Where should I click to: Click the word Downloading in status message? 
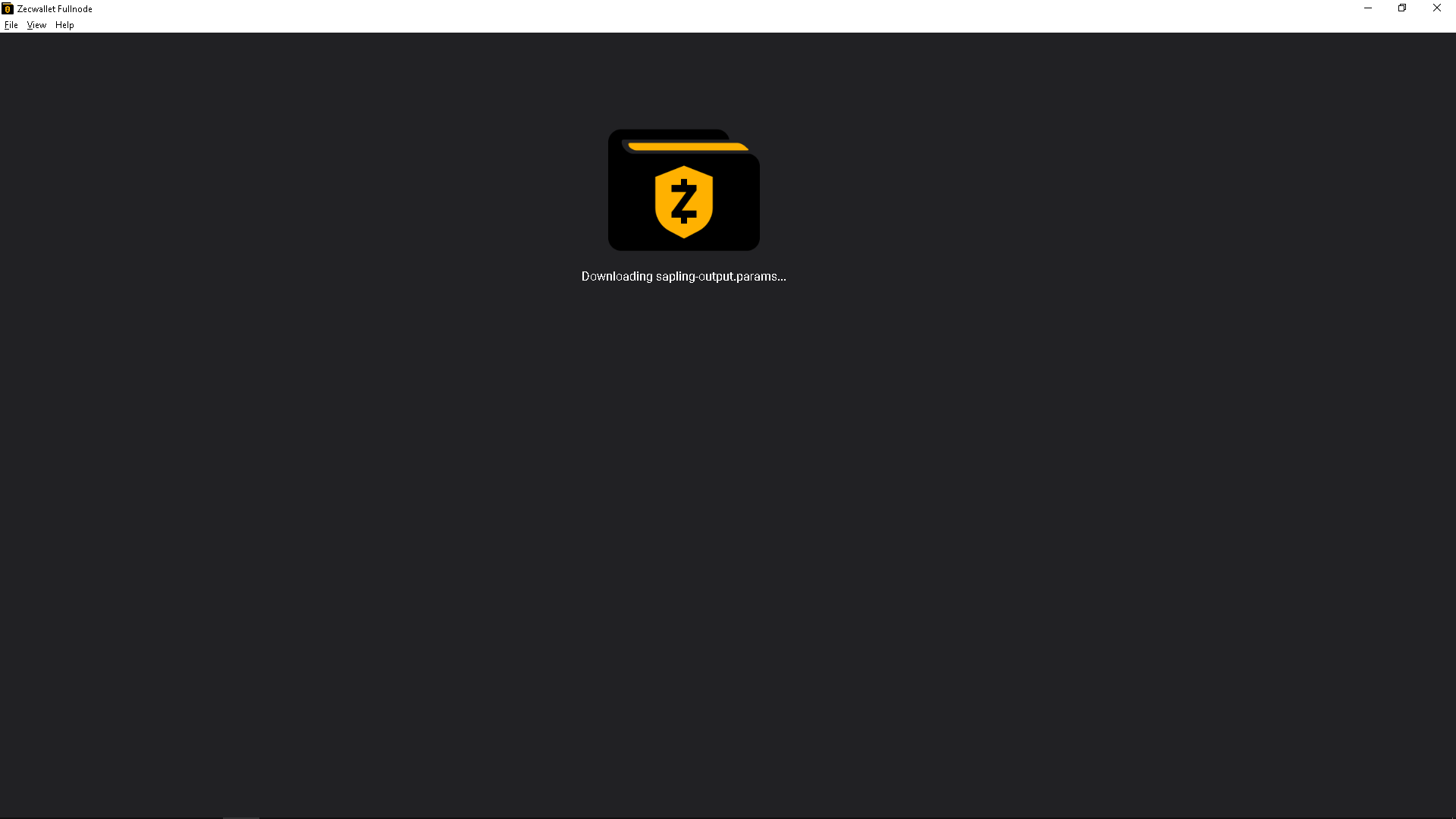pyautogui.click(x=617, y=276)
